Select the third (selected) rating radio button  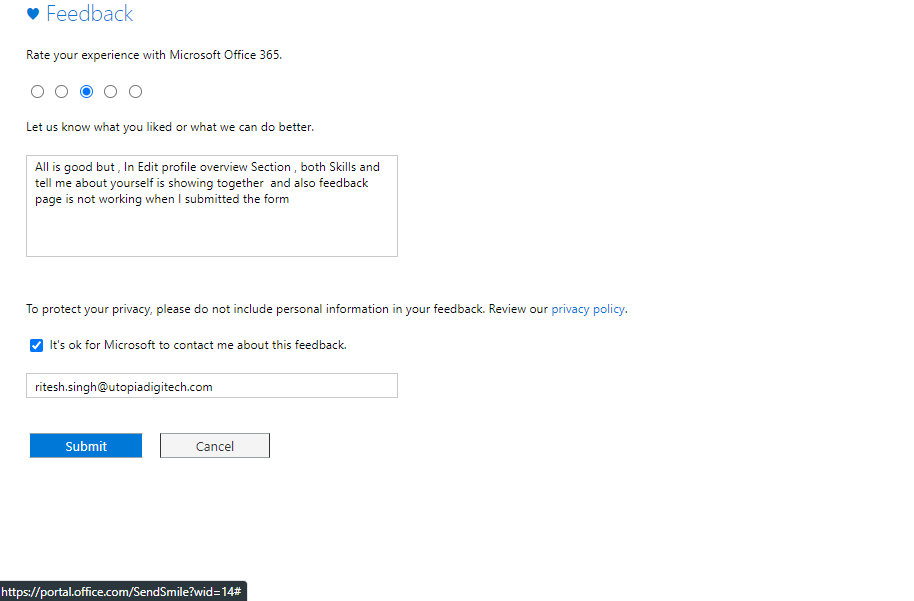pos(86,92)
